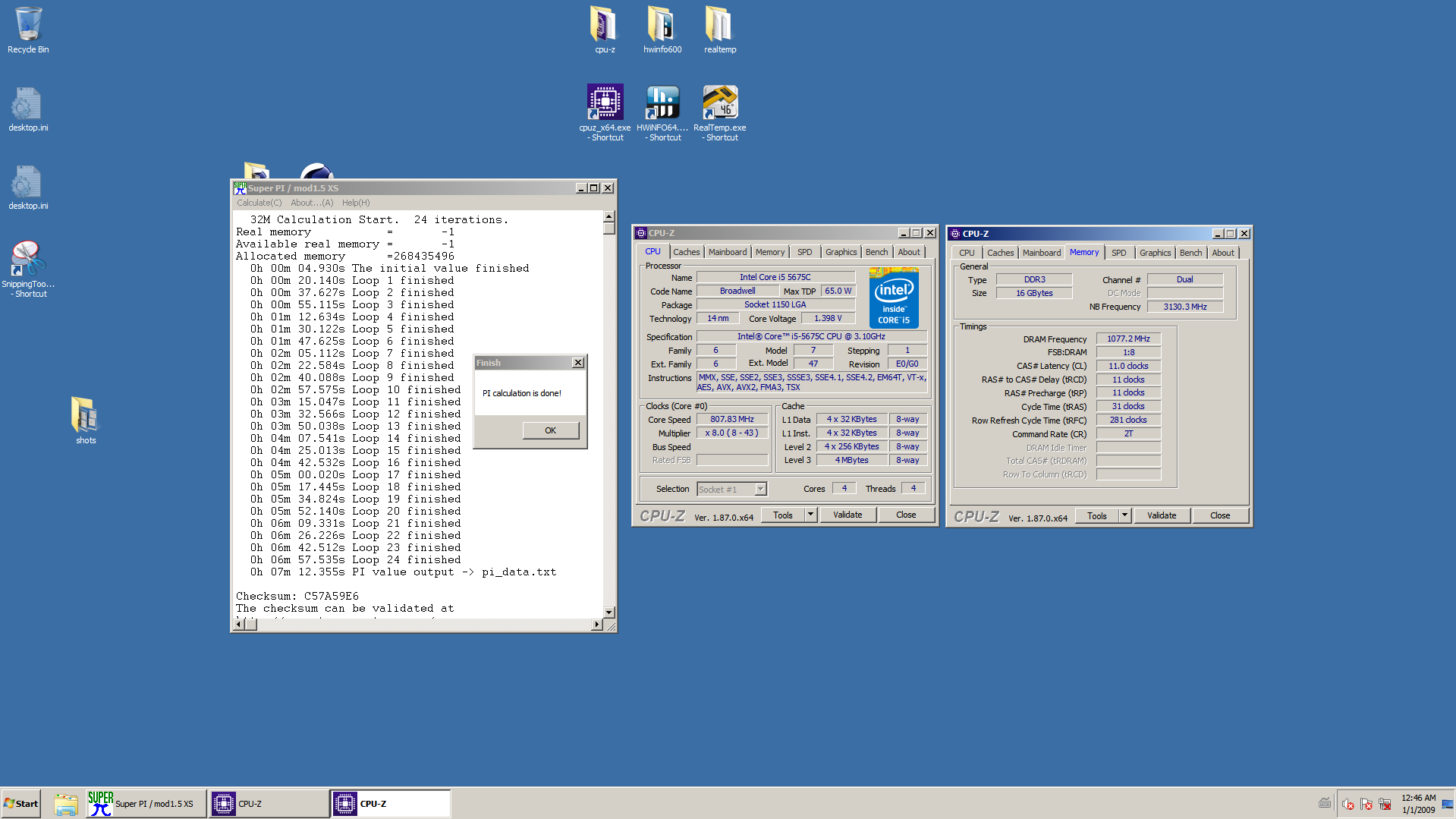Viewport: 1456px width, 819px height.
Task: Open Help(H) menu in Super PI
Action: click(x=356, y=203)
